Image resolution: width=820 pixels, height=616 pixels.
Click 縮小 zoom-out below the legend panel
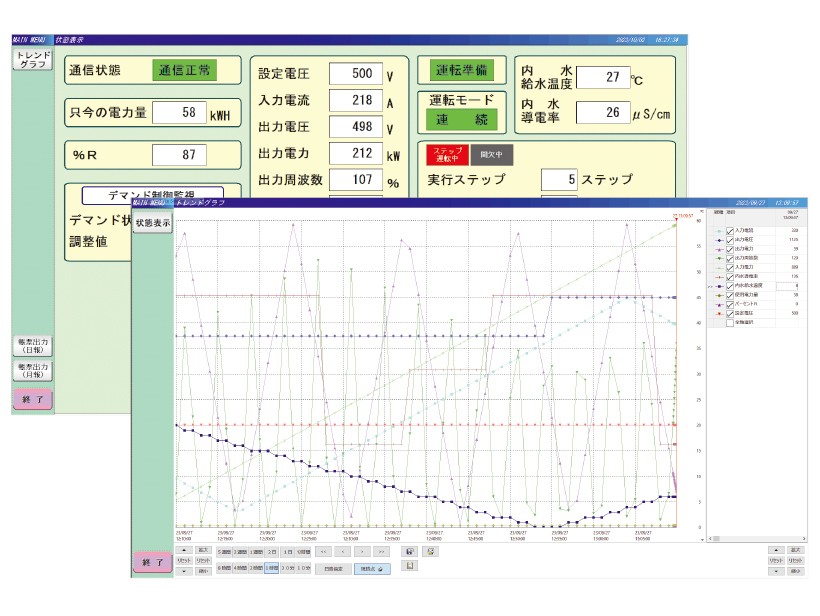pos(796,571)
